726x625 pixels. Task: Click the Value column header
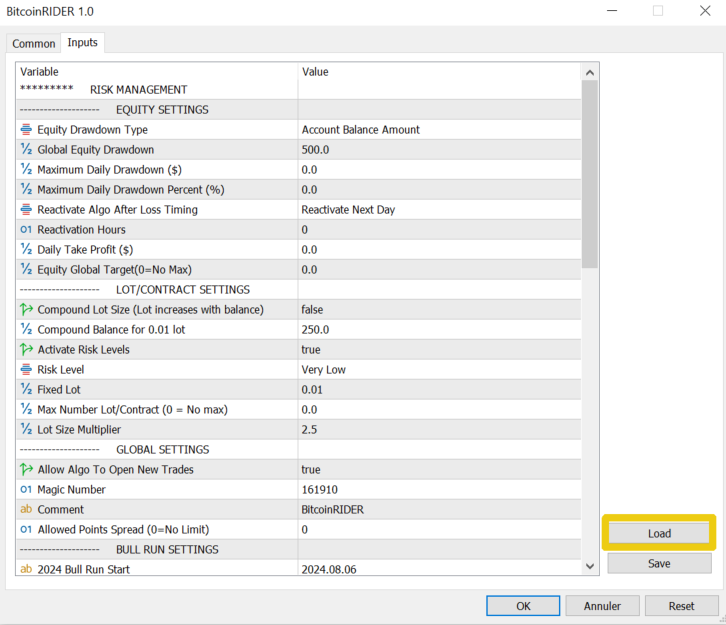439,72
